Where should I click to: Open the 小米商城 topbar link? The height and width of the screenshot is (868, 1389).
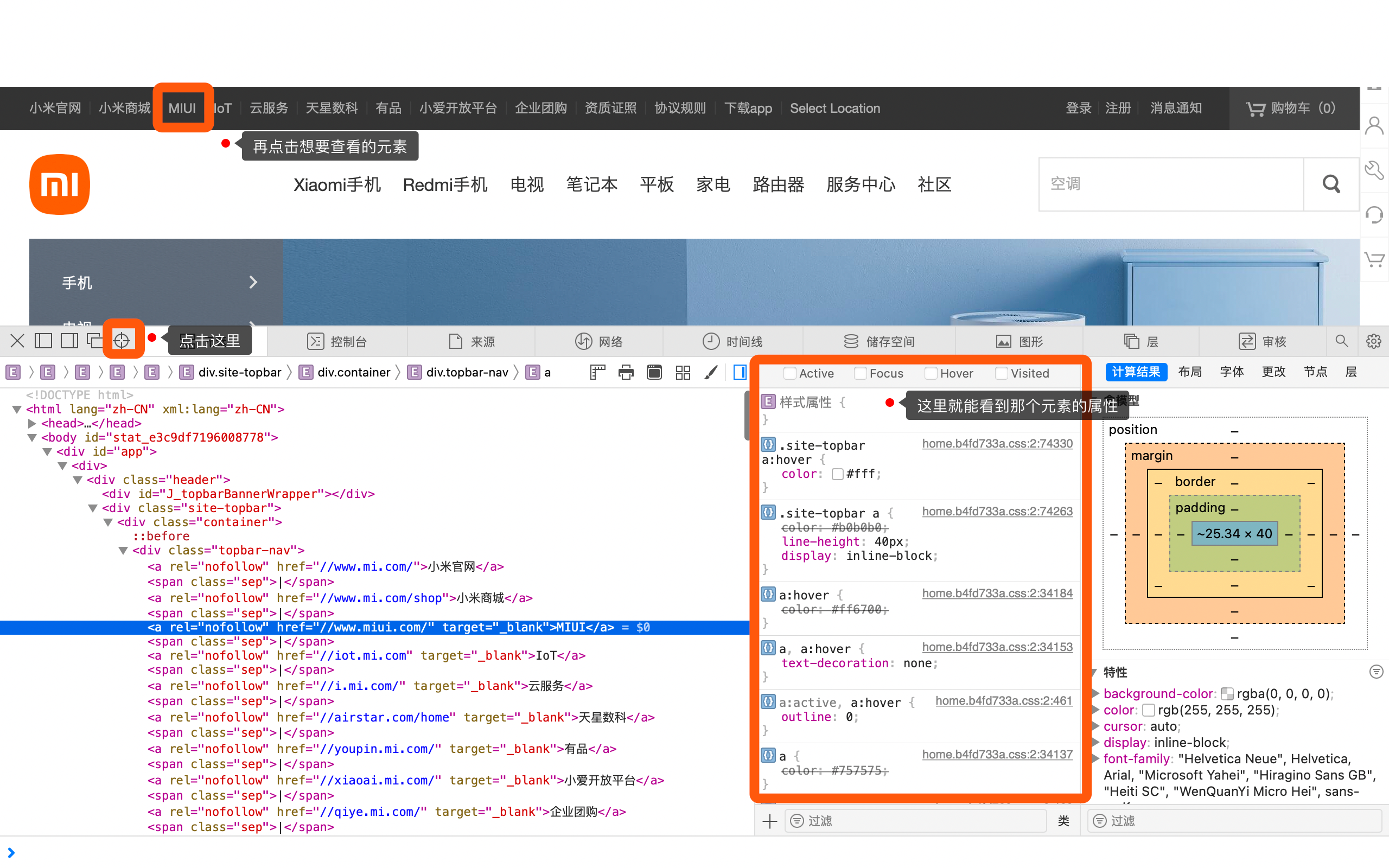[125, 108]
